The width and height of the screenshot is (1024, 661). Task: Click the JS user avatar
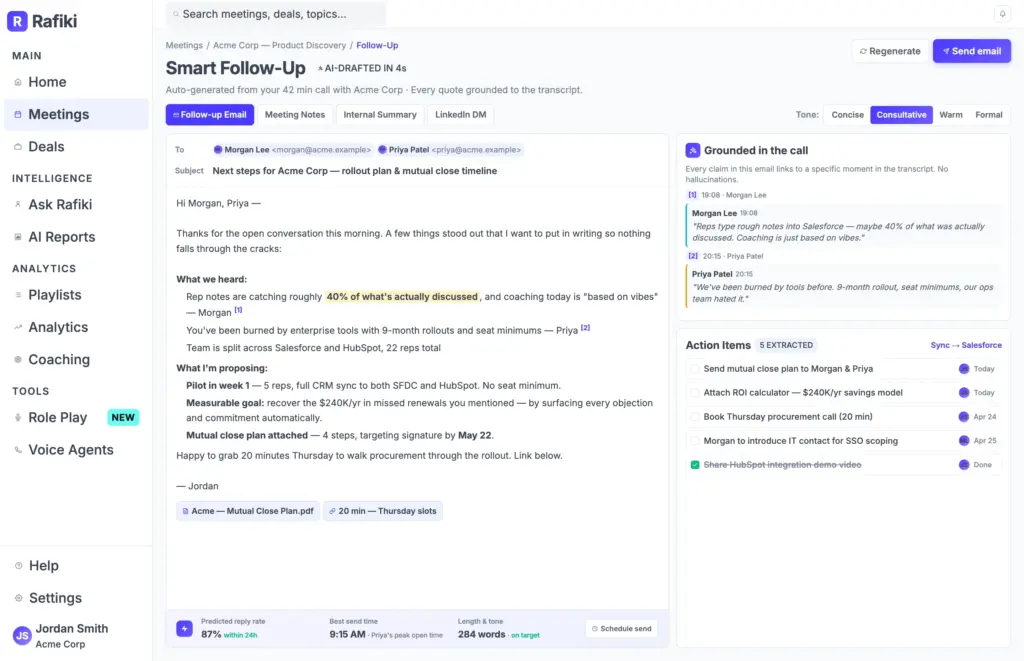[x=22, y=636]
